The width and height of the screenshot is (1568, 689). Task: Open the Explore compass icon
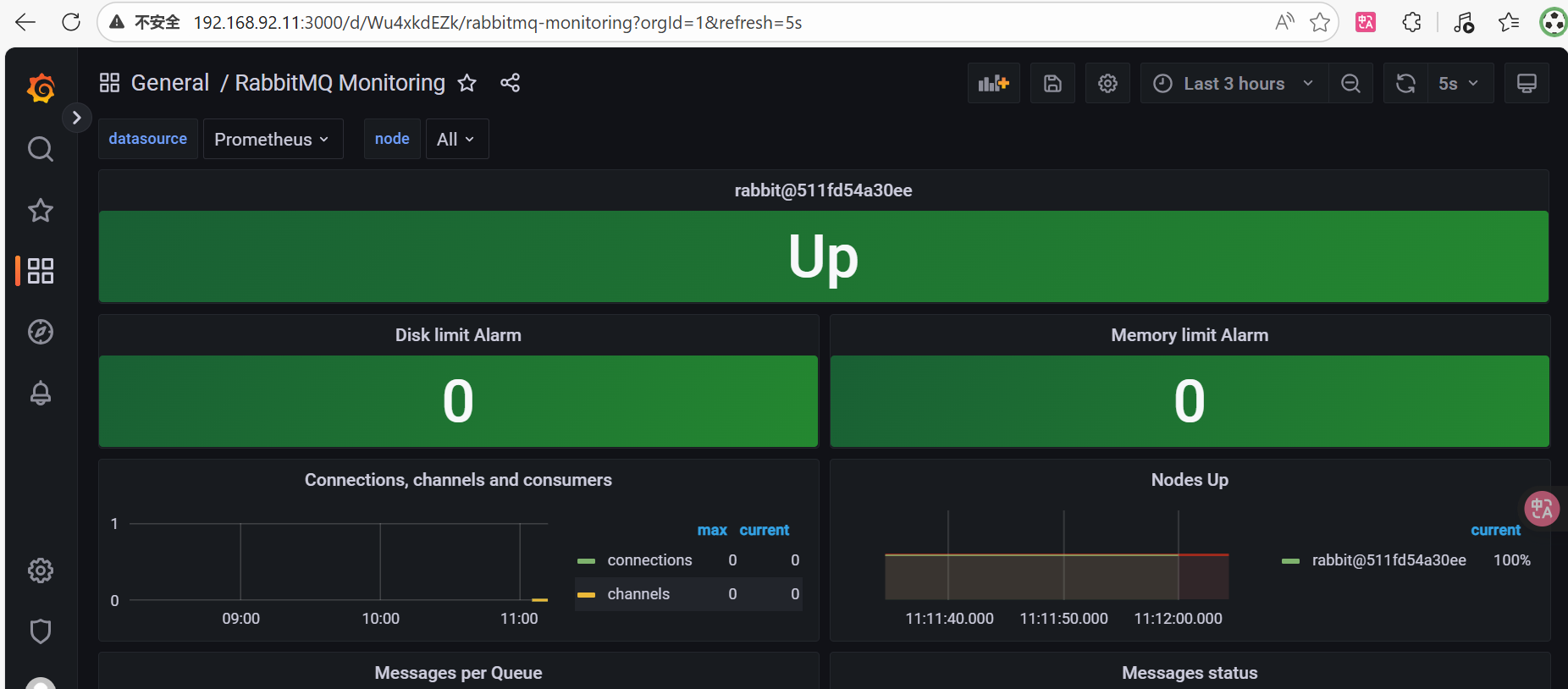click(x=41, y=332)
